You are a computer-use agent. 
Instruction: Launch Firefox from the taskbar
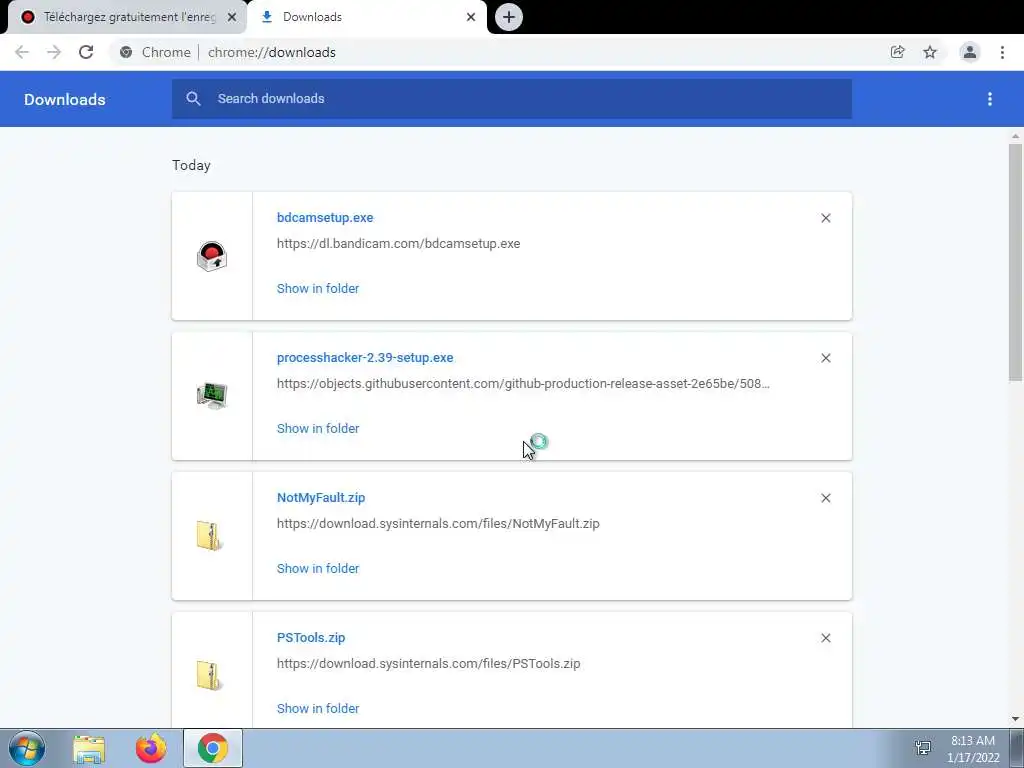(x=151, y=748)
